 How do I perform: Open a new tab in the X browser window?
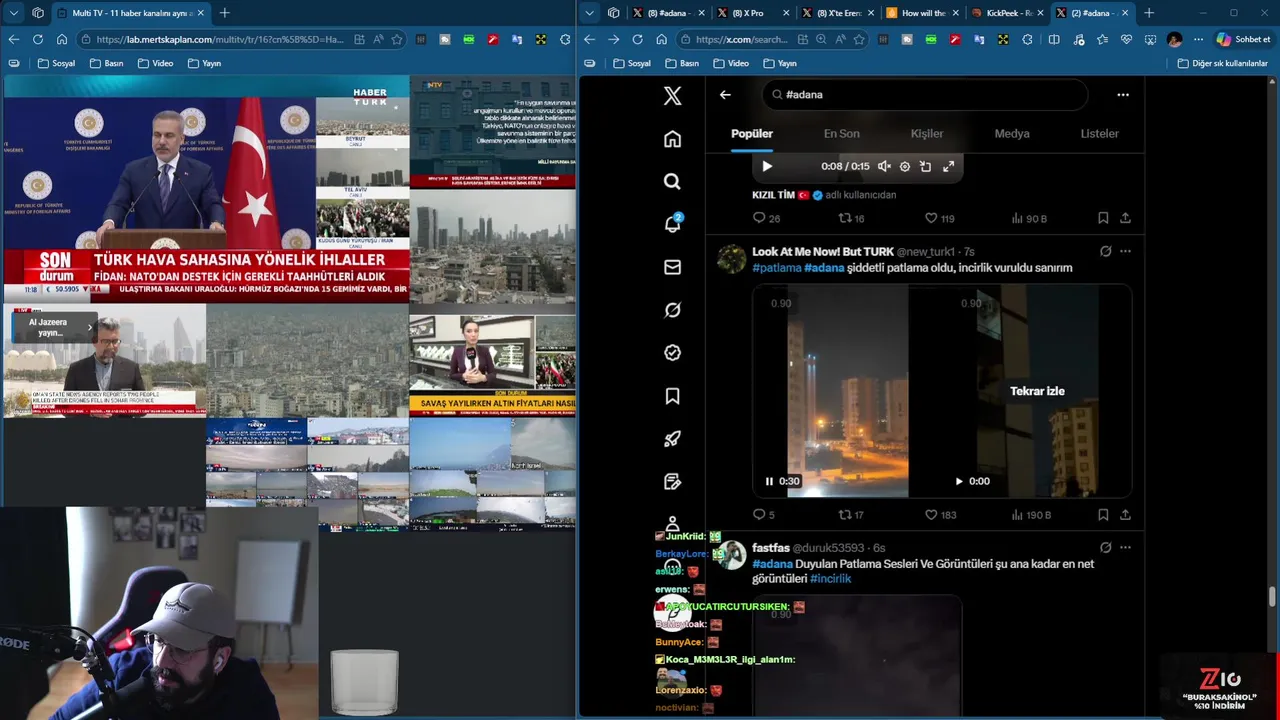(x=1148, y=13)
